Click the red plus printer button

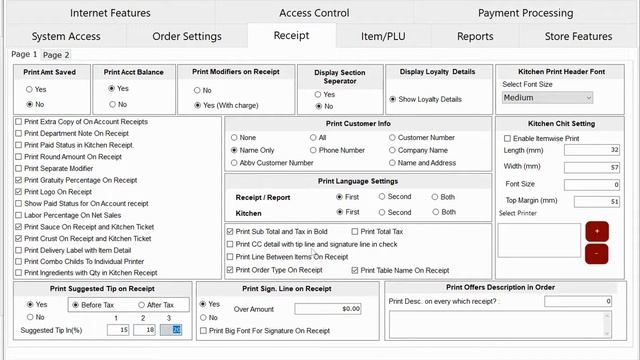[x=597, y=231]
